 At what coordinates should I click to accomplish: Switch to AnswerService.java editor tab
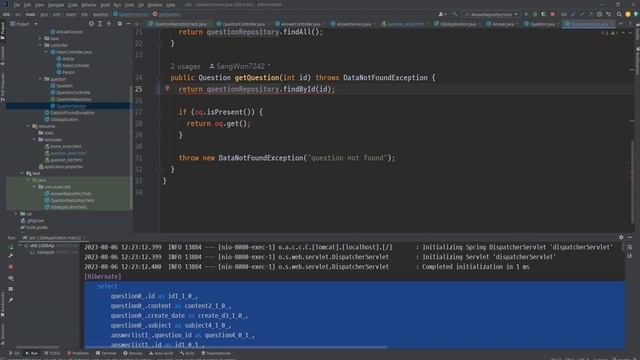[353, 24]
